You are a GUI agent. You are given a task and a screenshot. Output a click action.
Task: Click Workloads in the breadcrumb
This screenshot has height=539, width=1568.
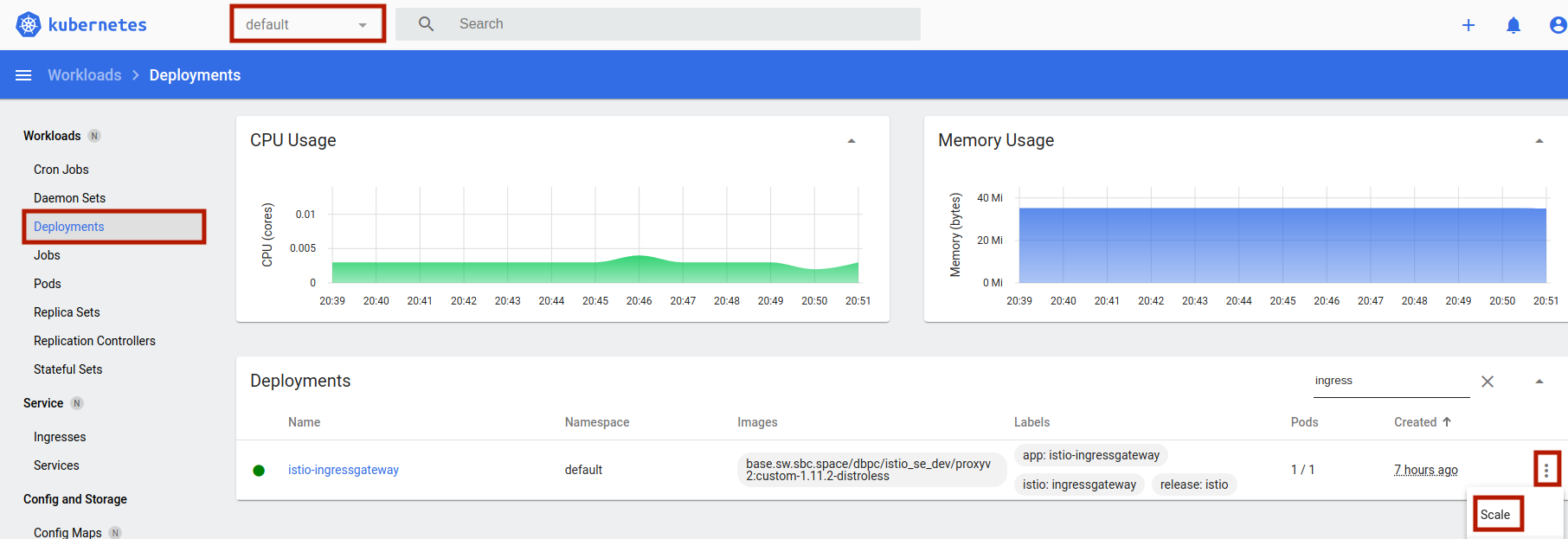[85, 75]
